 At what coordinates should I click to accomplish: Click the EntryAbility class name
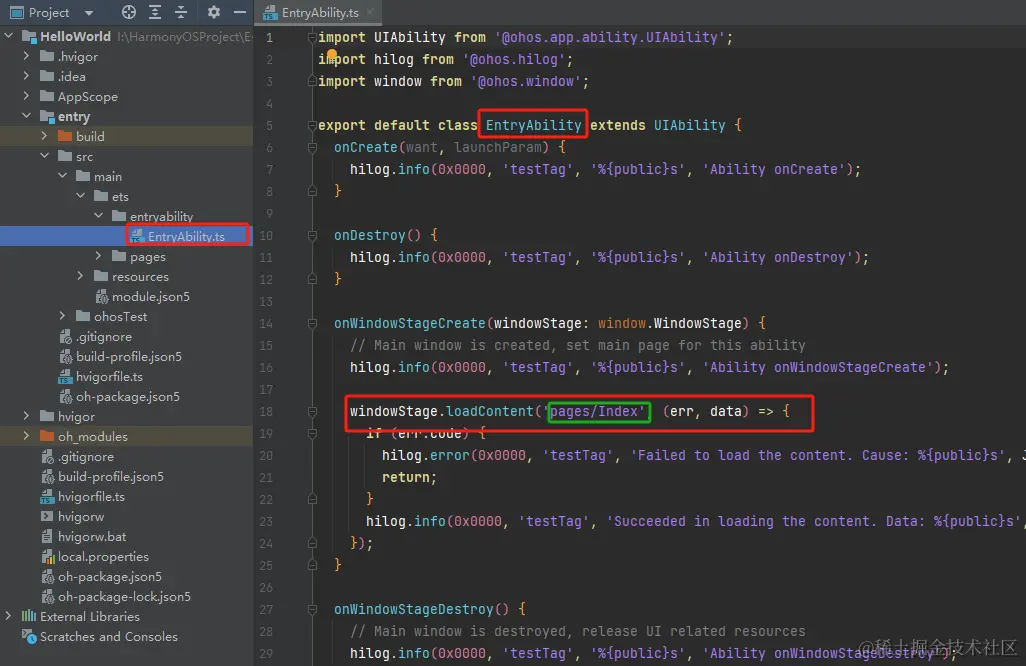(533, 125)
